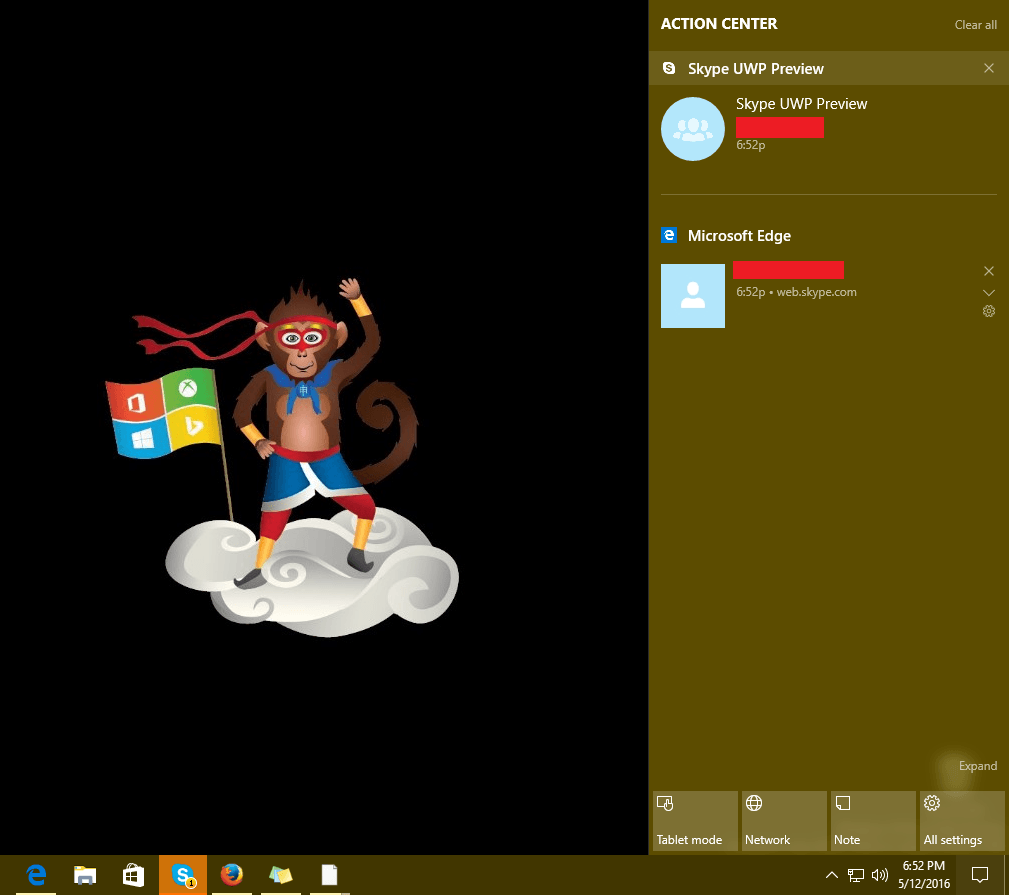Toggle the Action Center notification icon
This screenshot has height=895, width=1009.
click(x=979, y=875)
